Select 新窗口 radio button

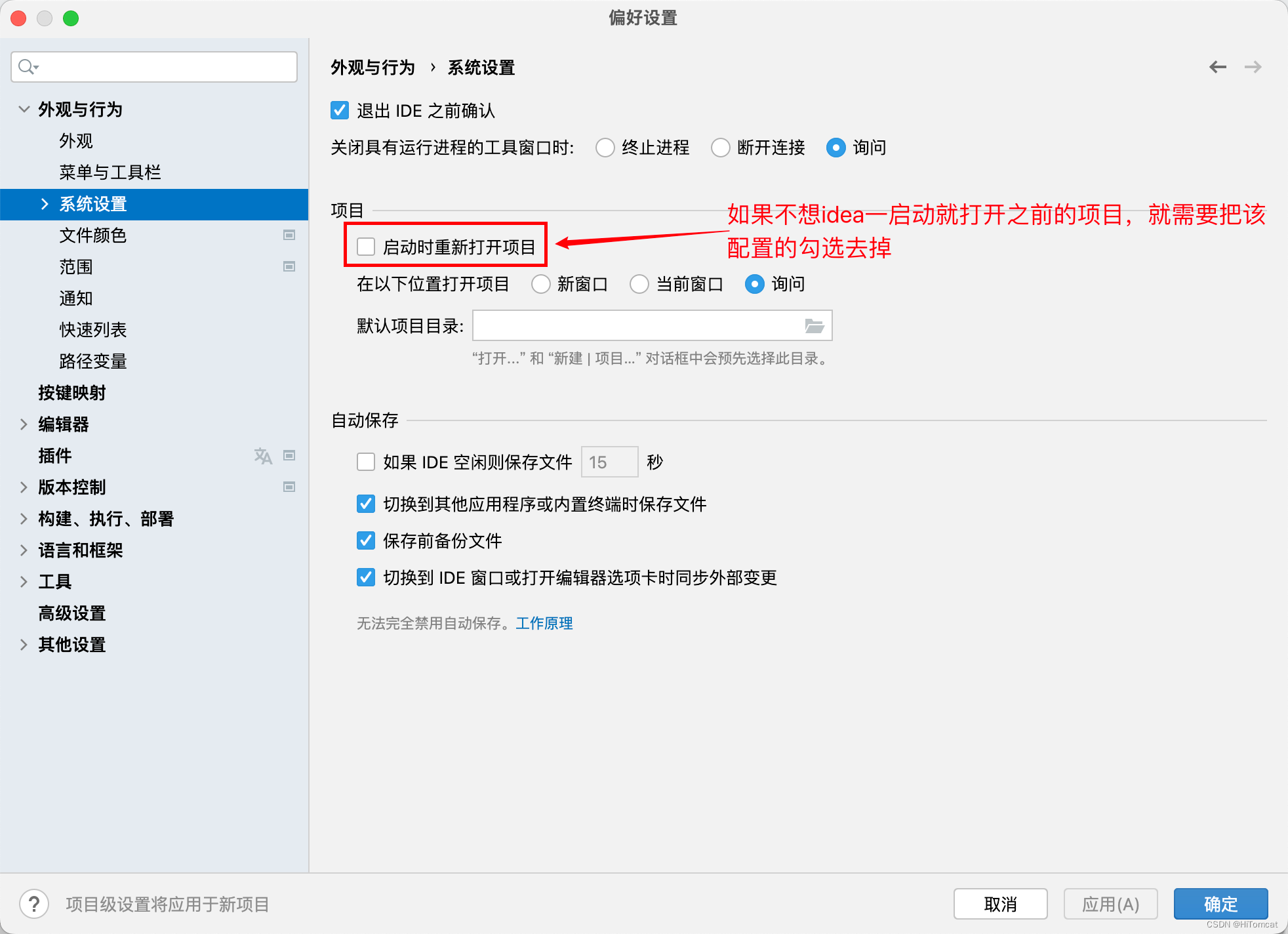(541, 284)
